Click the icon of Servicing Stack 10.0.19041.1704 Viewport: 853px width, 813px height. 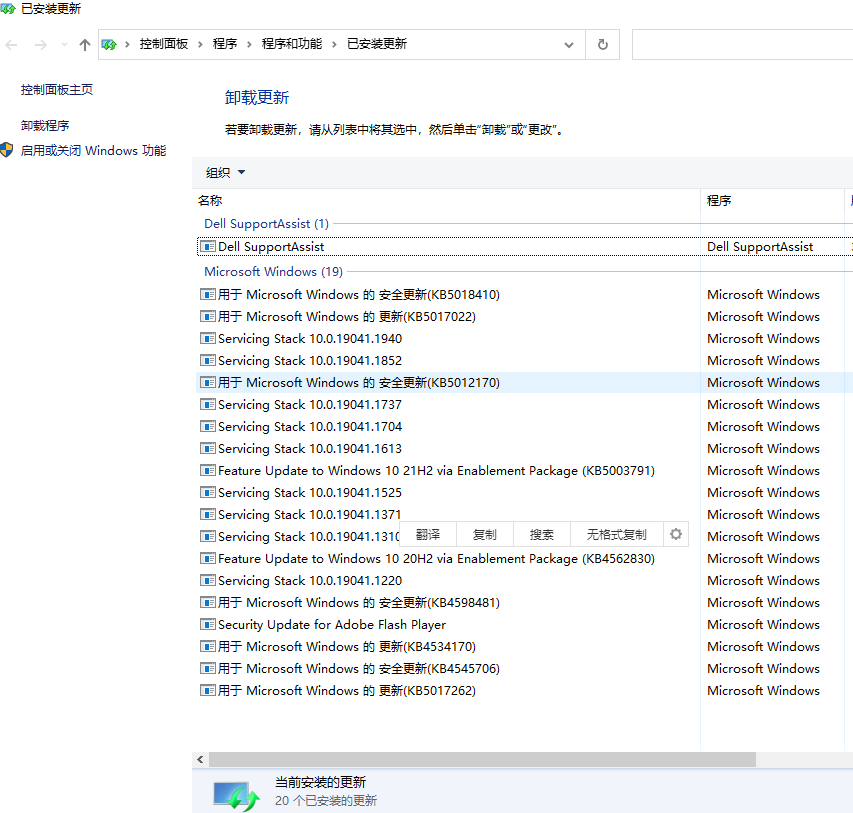pos(207,427)
